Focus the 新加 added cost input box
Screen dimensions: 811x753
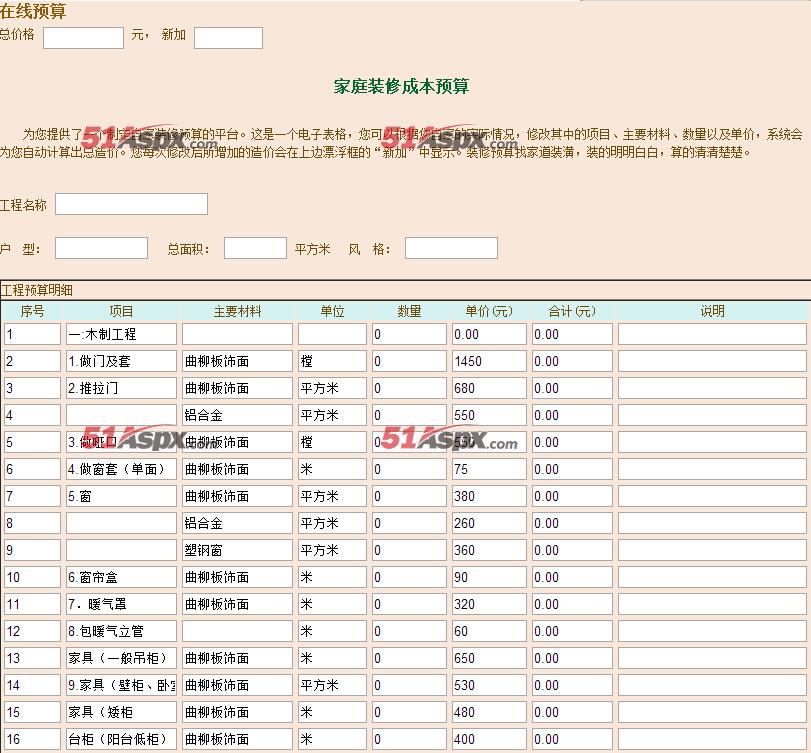[228, 38]
